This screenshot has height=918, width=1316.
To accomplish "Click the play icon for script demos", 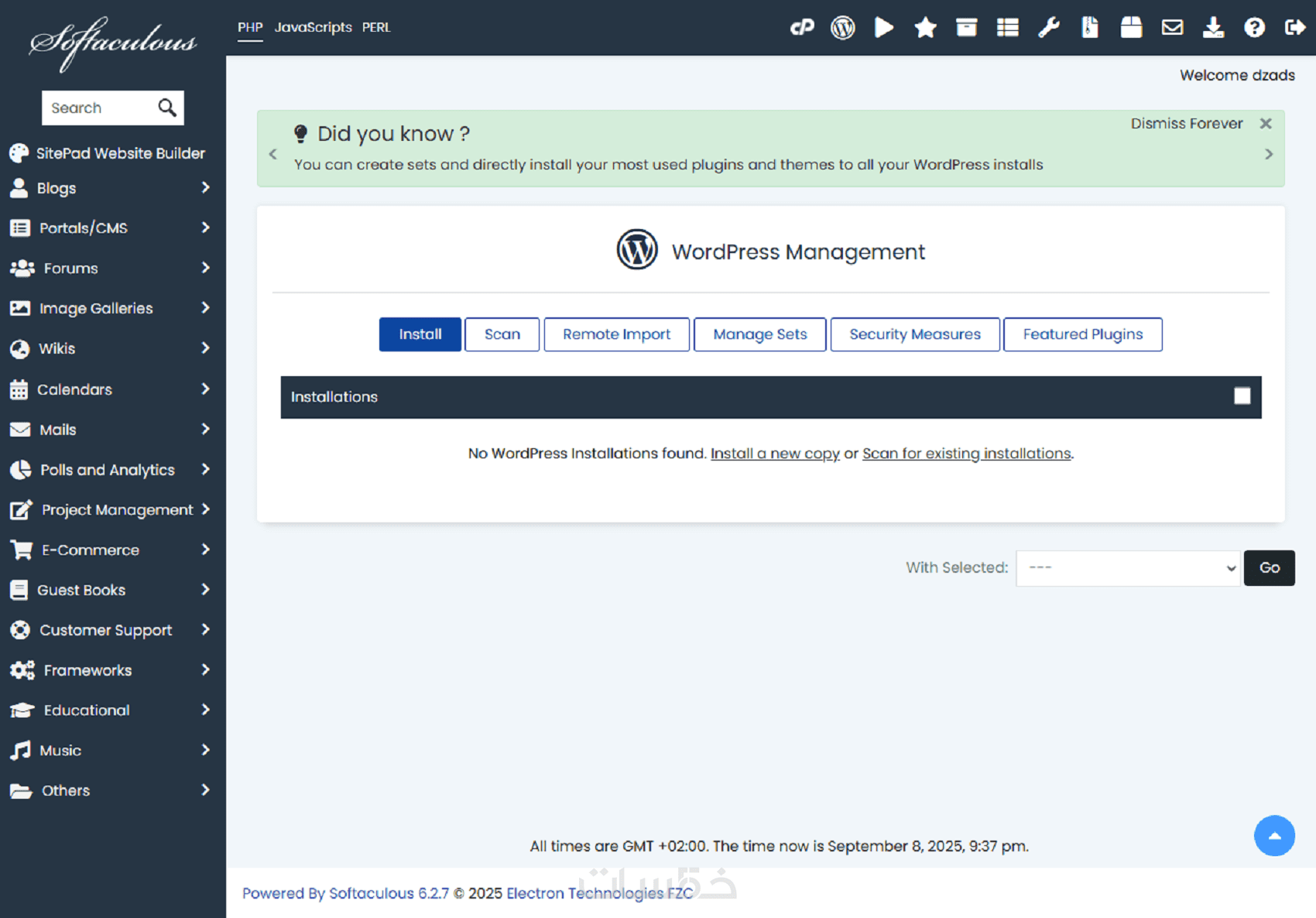I will coord(884,28).
